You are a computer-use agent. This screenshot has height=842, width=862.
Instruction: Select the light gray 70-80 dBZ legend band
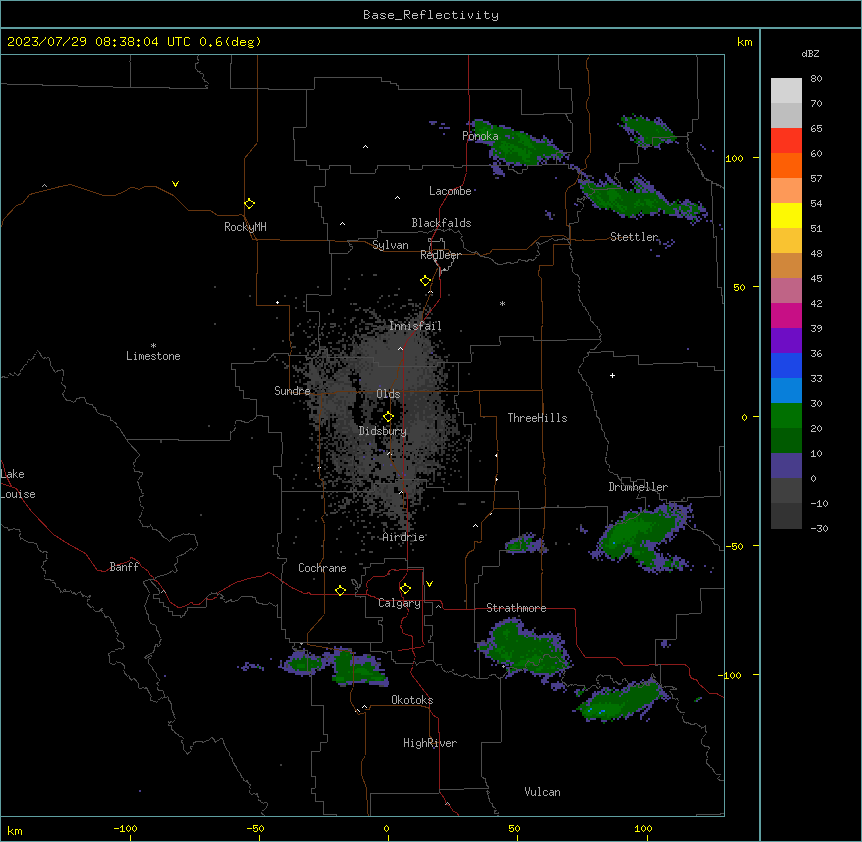point(786,91)
